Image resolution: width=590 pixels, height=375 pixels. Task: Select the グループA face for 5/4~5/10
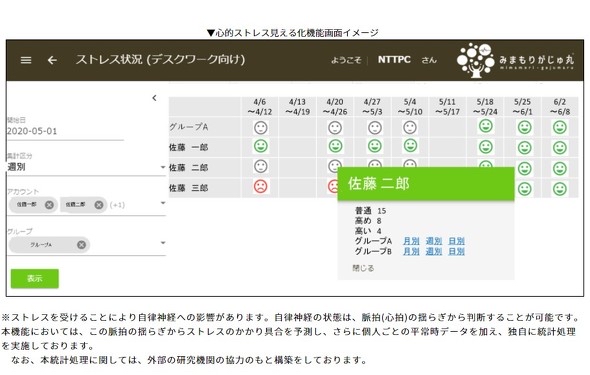410,128
